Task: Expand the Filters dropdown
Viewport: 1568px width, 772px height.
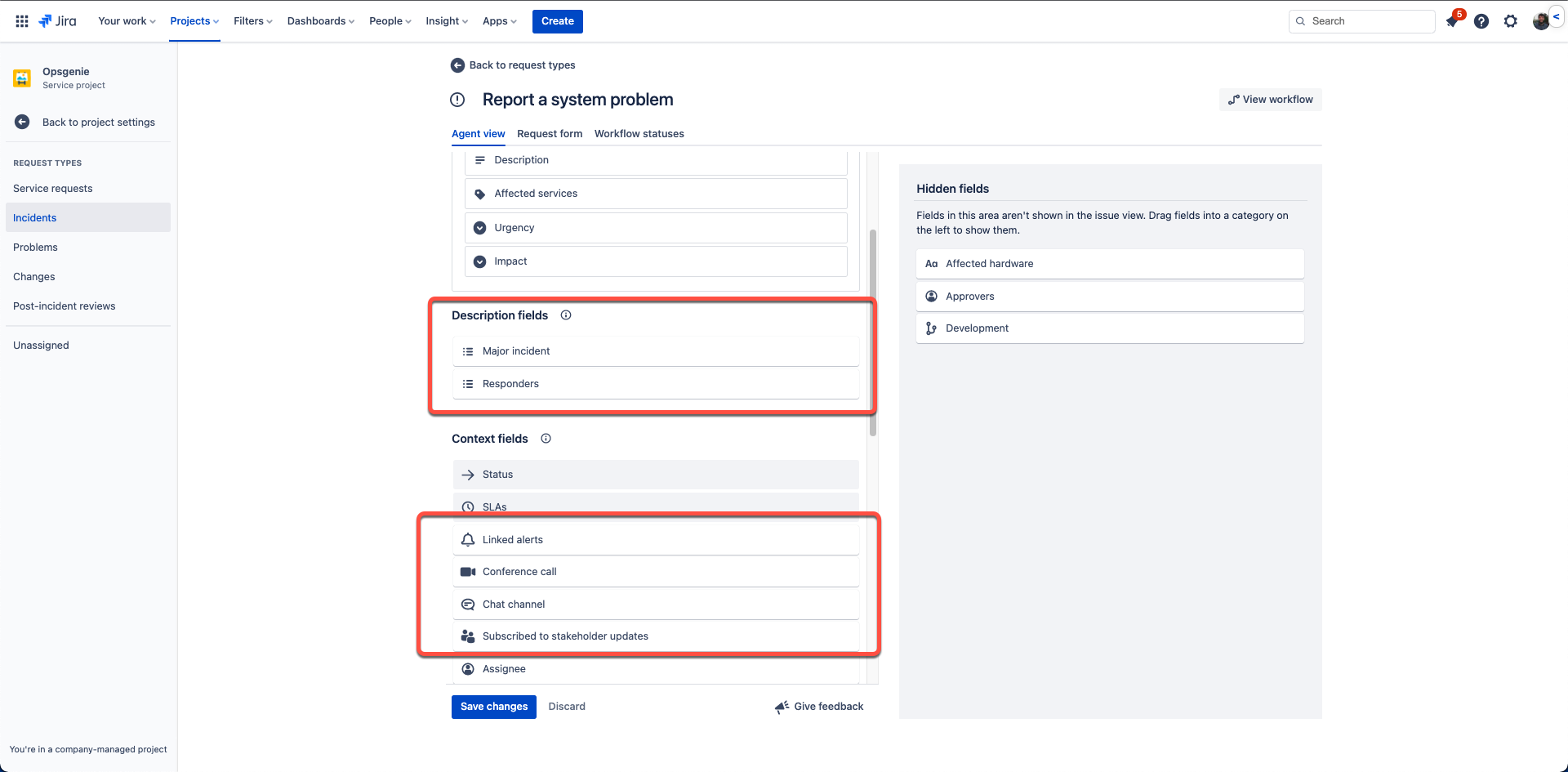Action: pyautogui.click(x=252, y=20)
